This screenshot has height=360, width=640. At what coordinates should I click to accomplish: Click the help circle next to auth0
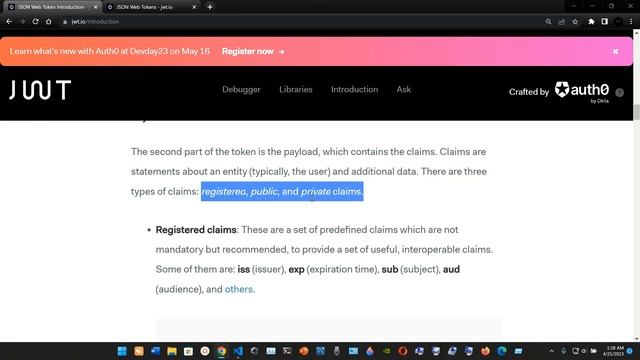[x=619, y=93]
